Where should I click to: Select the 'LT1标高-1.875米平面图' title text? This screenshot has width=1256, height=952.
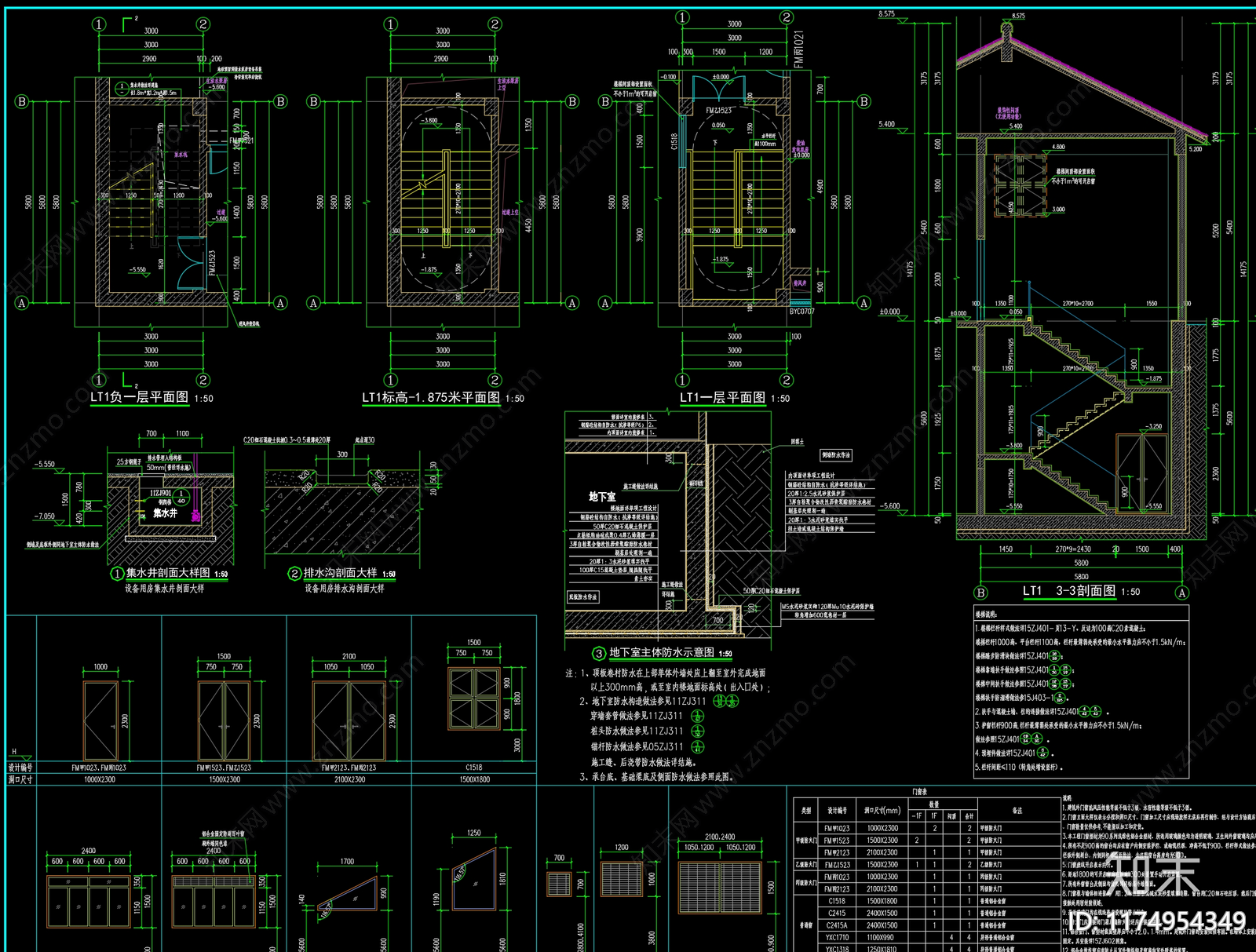(x=431, y=398)
